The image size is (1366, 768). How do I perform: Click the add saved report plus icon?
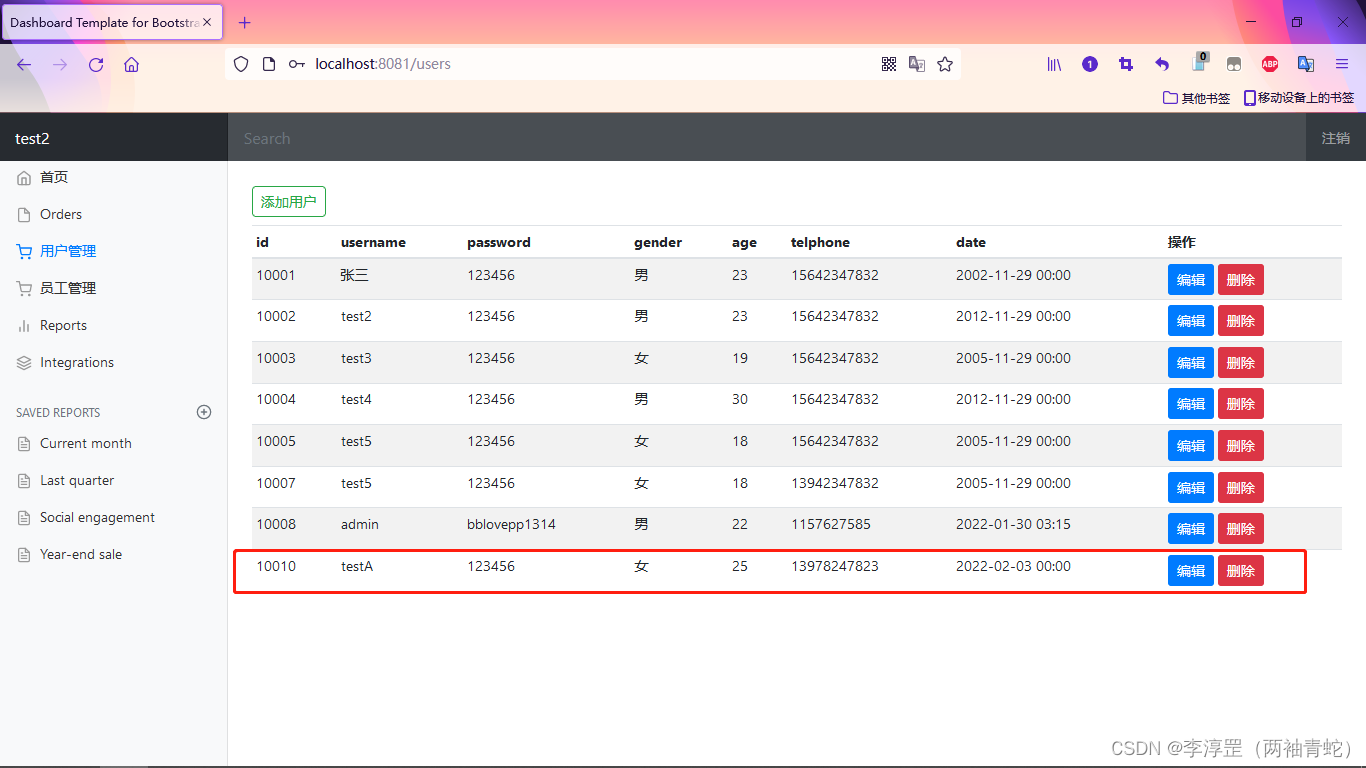(204, 412)
